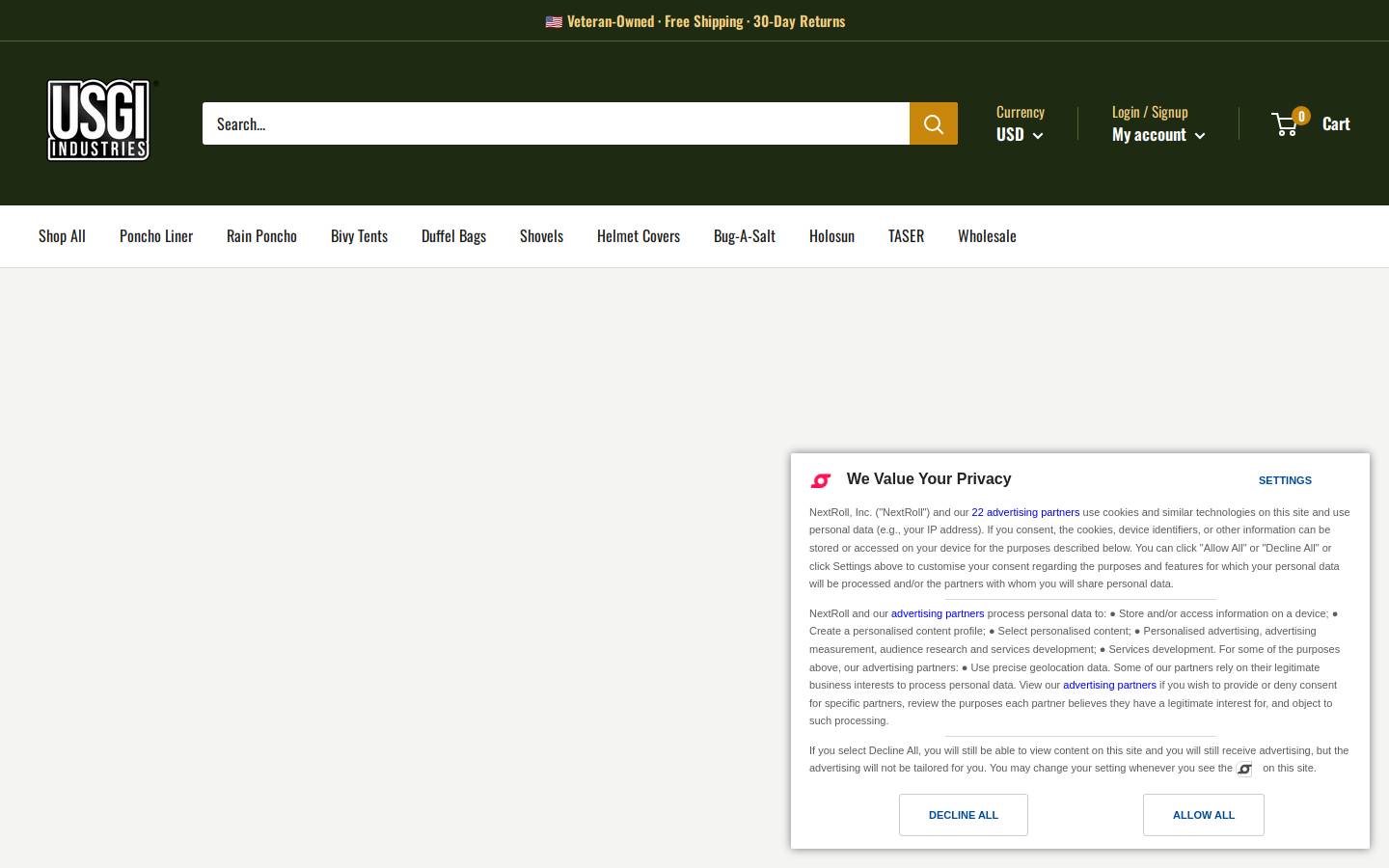Go to Shovels category

(x=541, y=236)
